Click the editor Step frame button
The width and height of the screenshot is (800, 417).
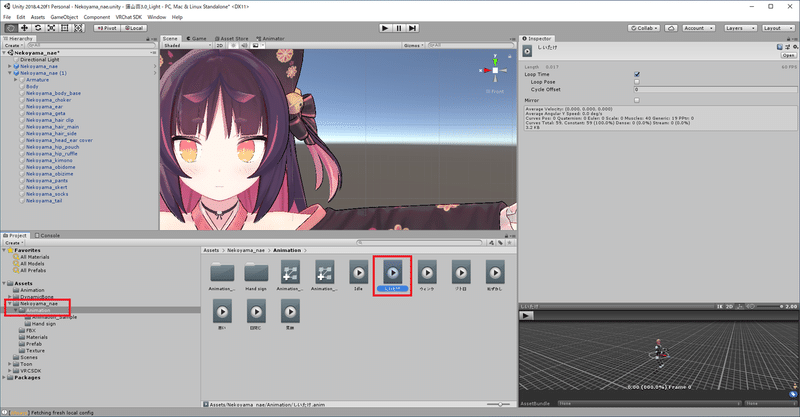point(413,28)
